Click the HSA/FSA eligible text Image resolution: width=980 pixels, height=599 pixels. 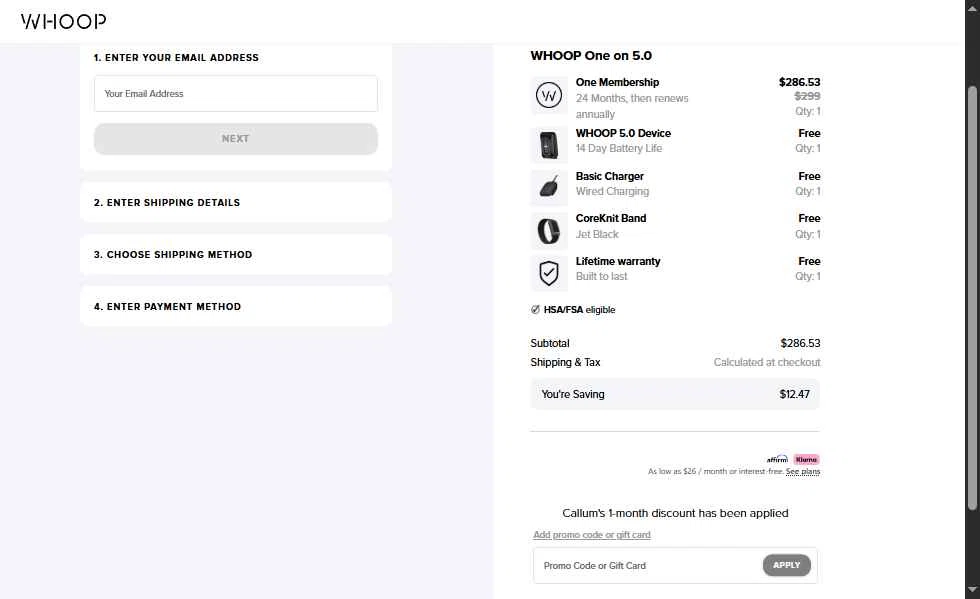(579, 310)
